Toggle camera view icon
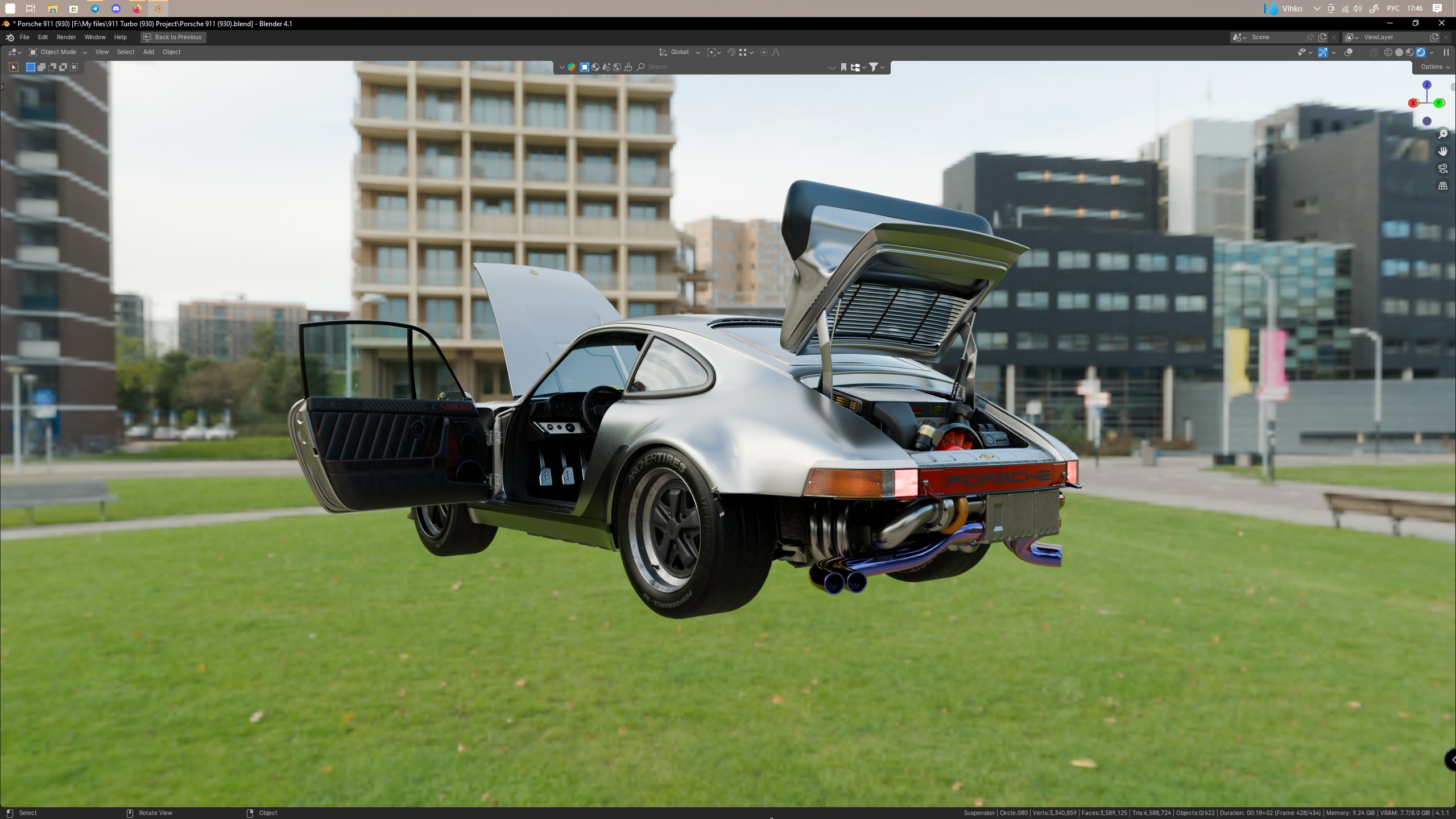Screen dimensions: 1456x819 pyautogui.click(x=1443, y=168)
